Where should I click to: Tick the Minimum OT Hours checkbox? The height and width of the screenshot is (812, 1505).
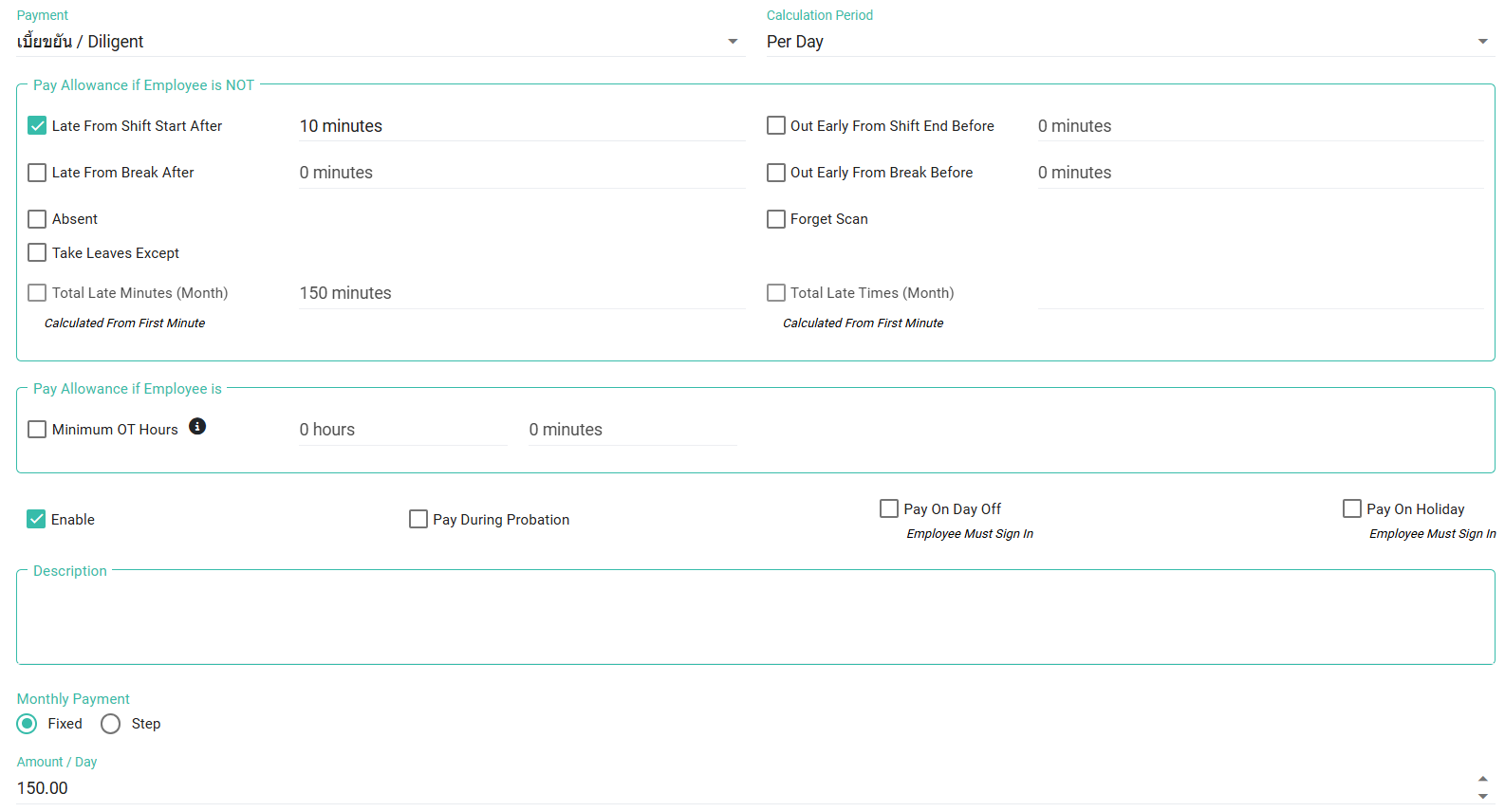(x=37, y=430)
